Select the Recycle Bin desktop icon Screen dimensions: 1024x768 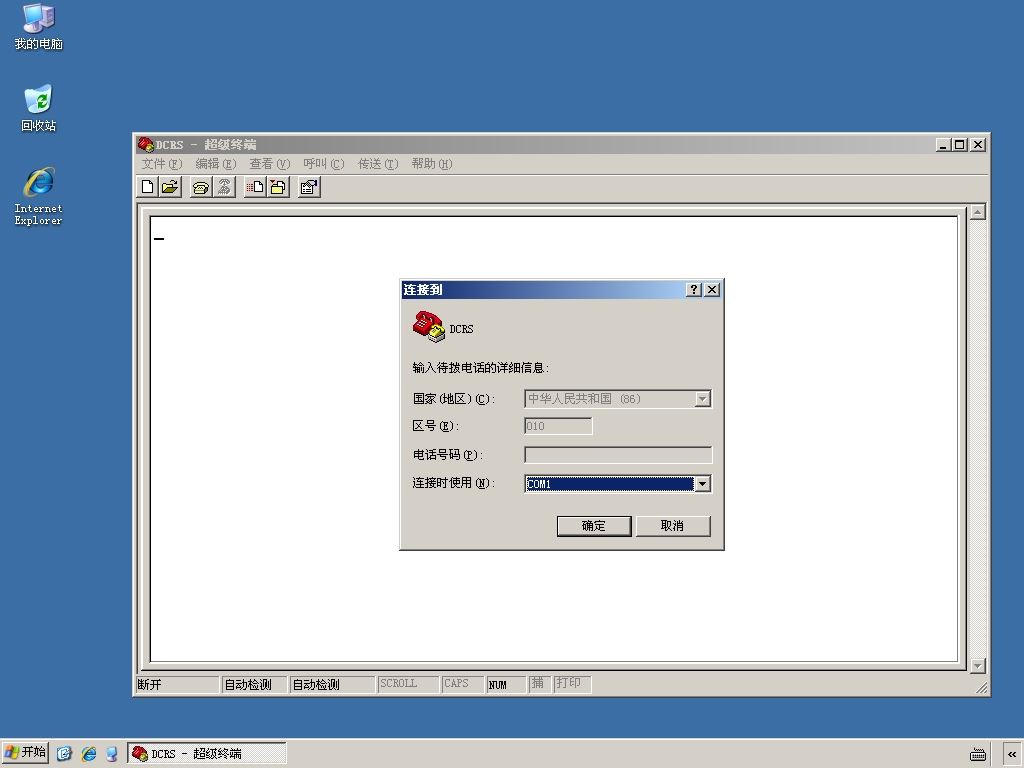click(x=39, y=108)
